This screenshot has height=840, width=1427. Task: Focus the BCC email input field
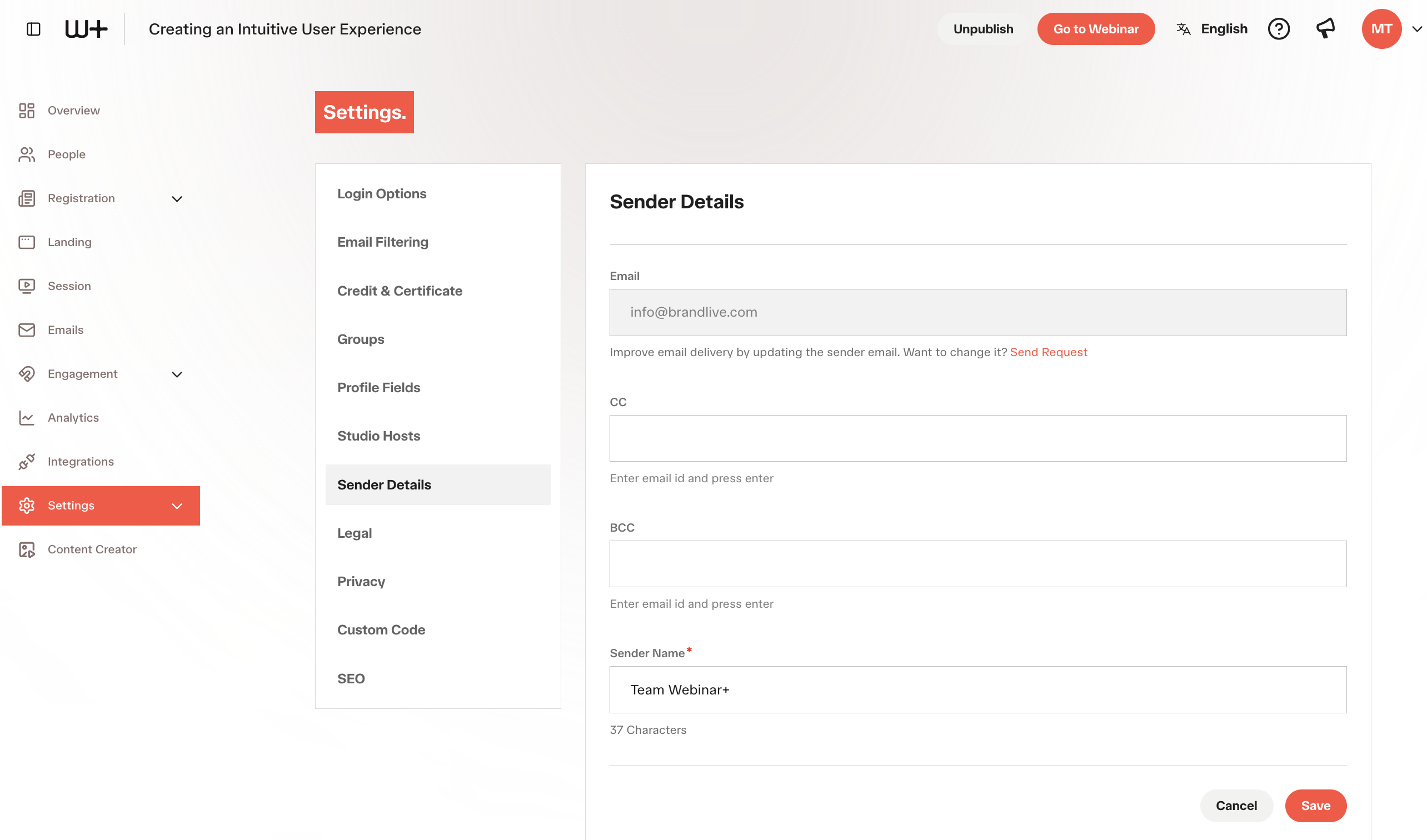pos(978,564)
